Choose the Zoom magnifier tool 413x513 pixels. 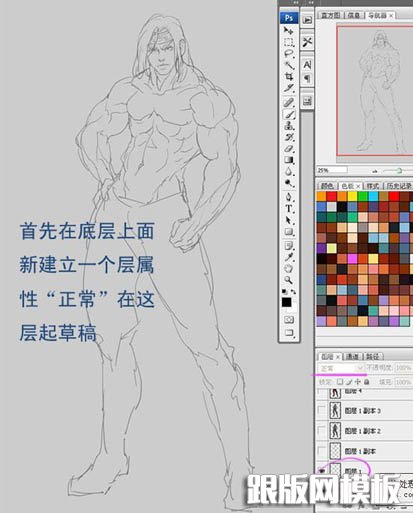coord(289,280)
